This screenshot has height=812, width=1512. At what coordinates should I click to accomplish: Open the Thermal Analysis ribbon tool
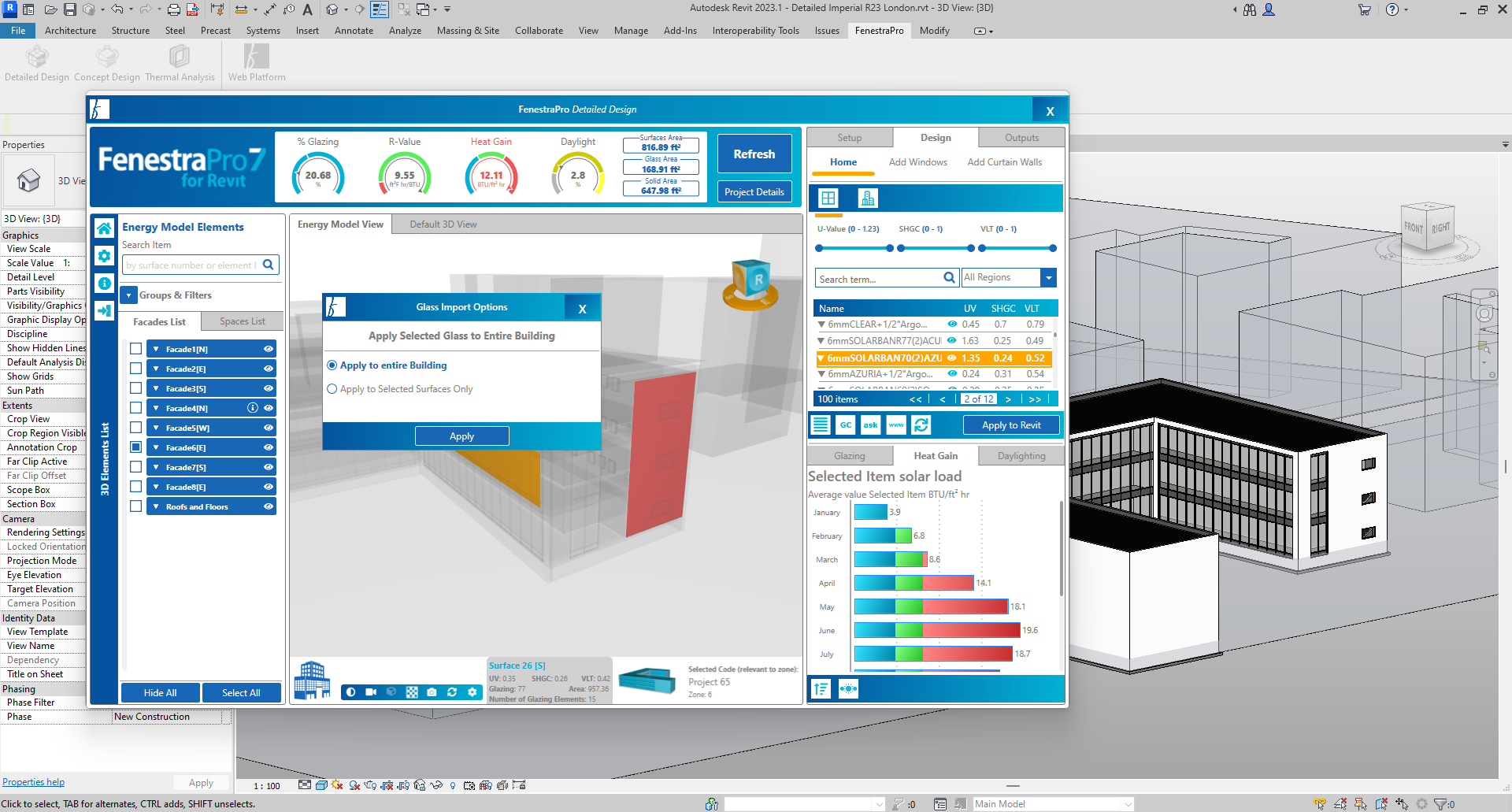pos(180,63)
